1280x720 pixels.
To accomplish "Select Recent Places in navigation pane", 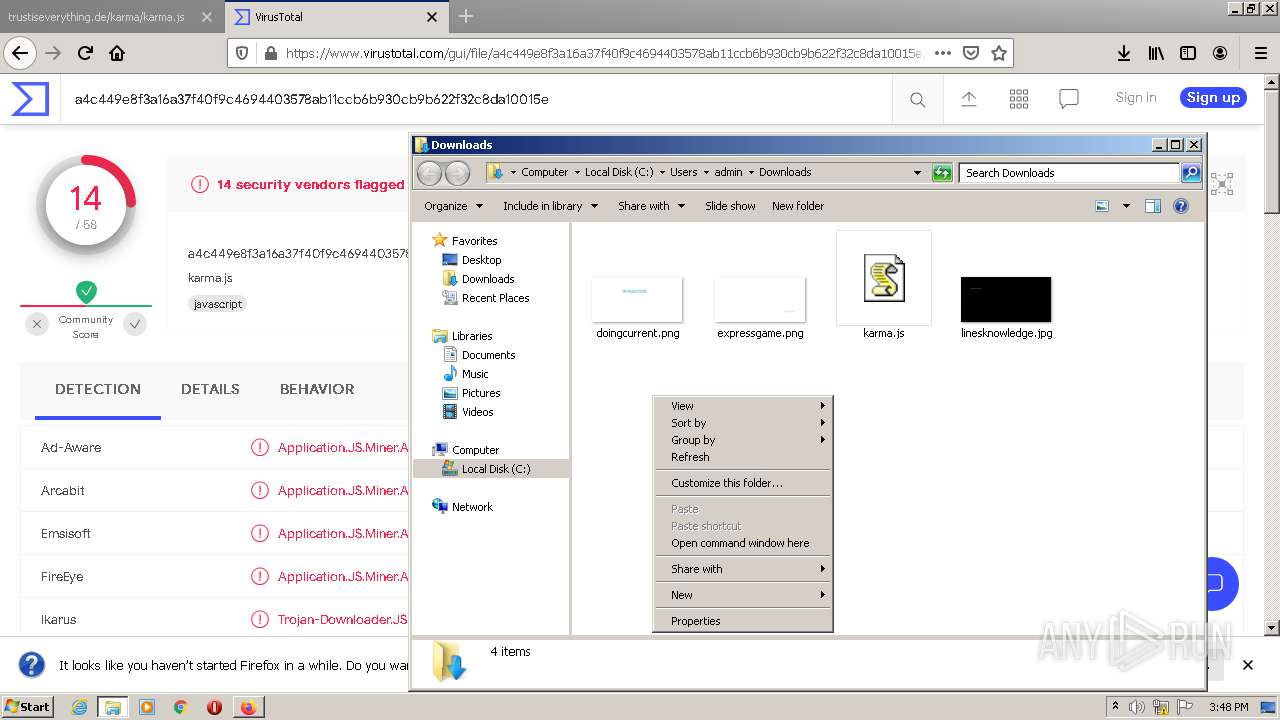I will pyautogui.click(x=495, y=298).
